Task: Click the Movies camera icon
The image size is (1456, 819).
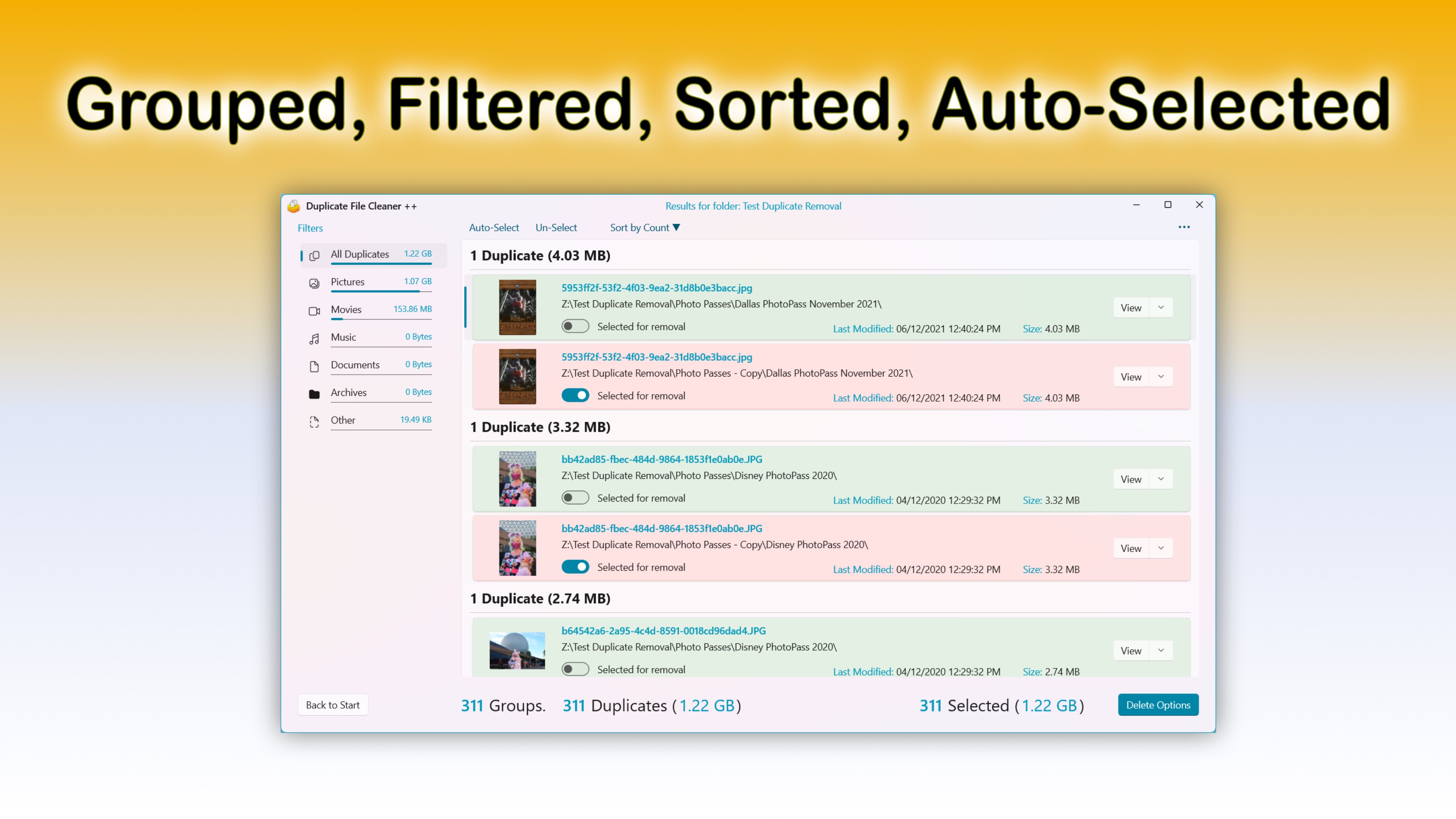Action: tap(314, 311)
